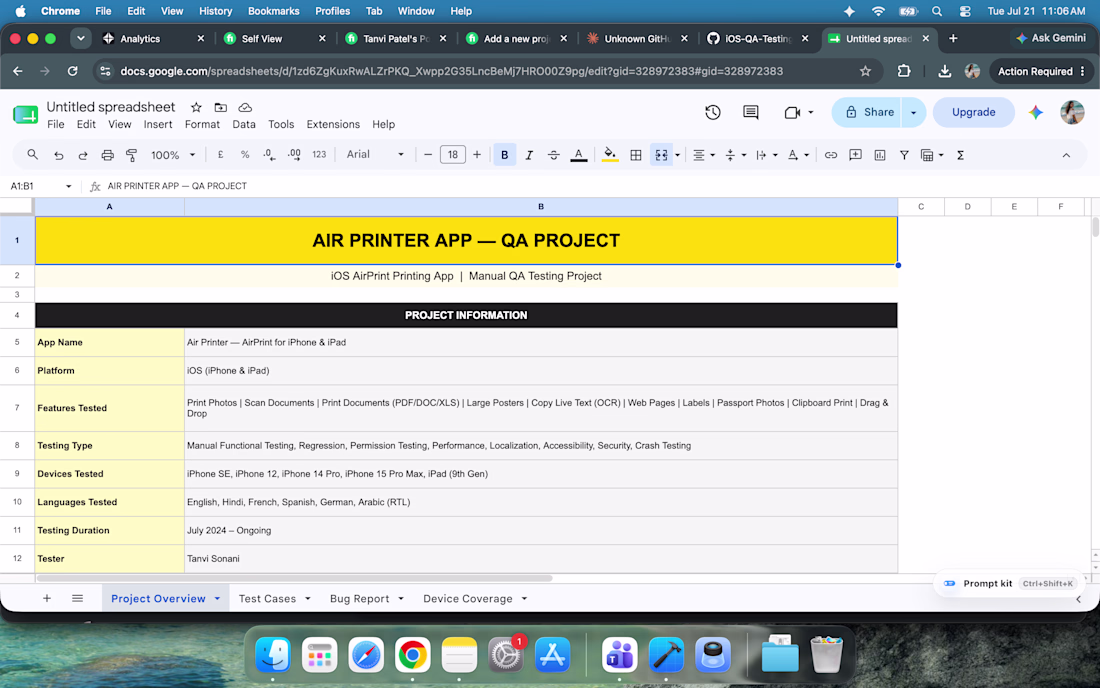Open Finder from the Dock
This screenshot has height=688, width=1100.
273,655
